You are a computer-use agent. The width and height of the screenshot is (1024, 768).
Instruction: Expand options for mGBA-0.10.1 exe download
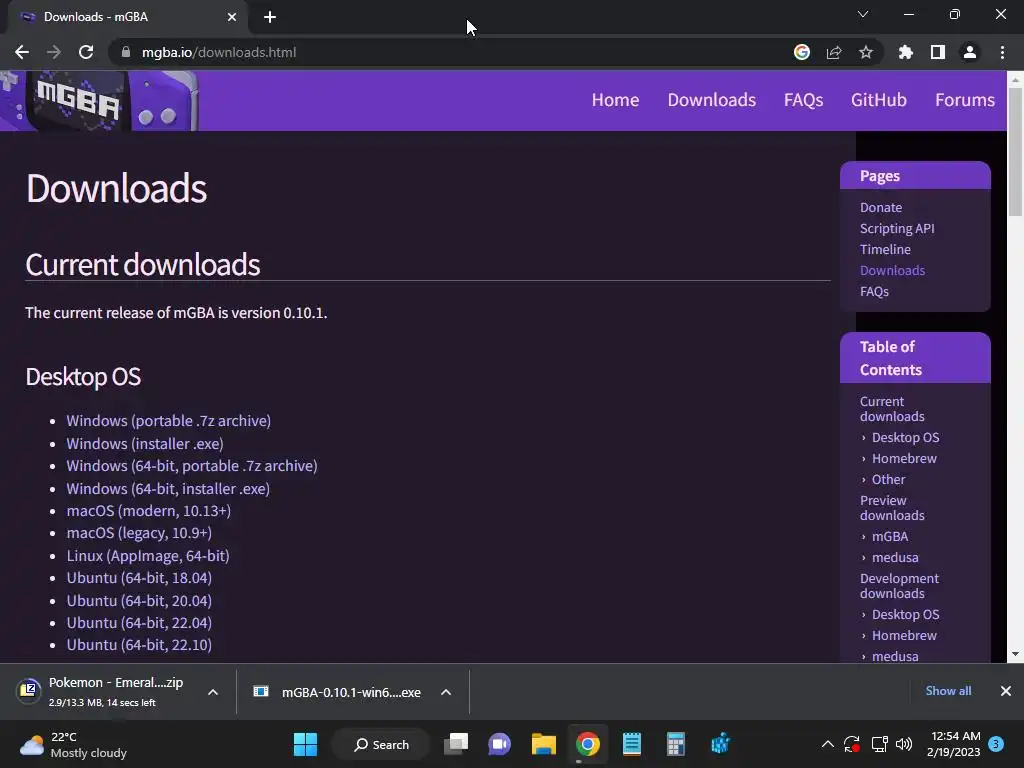(x=446, y=692)
